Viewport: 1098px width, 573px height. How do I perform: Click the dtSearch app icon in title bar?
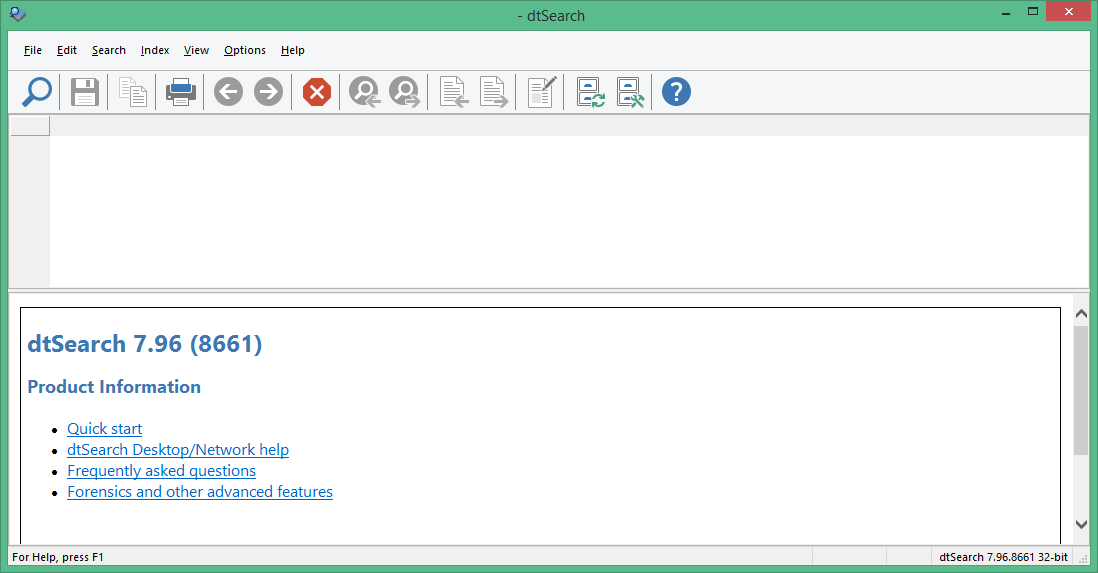pos(18,14)
